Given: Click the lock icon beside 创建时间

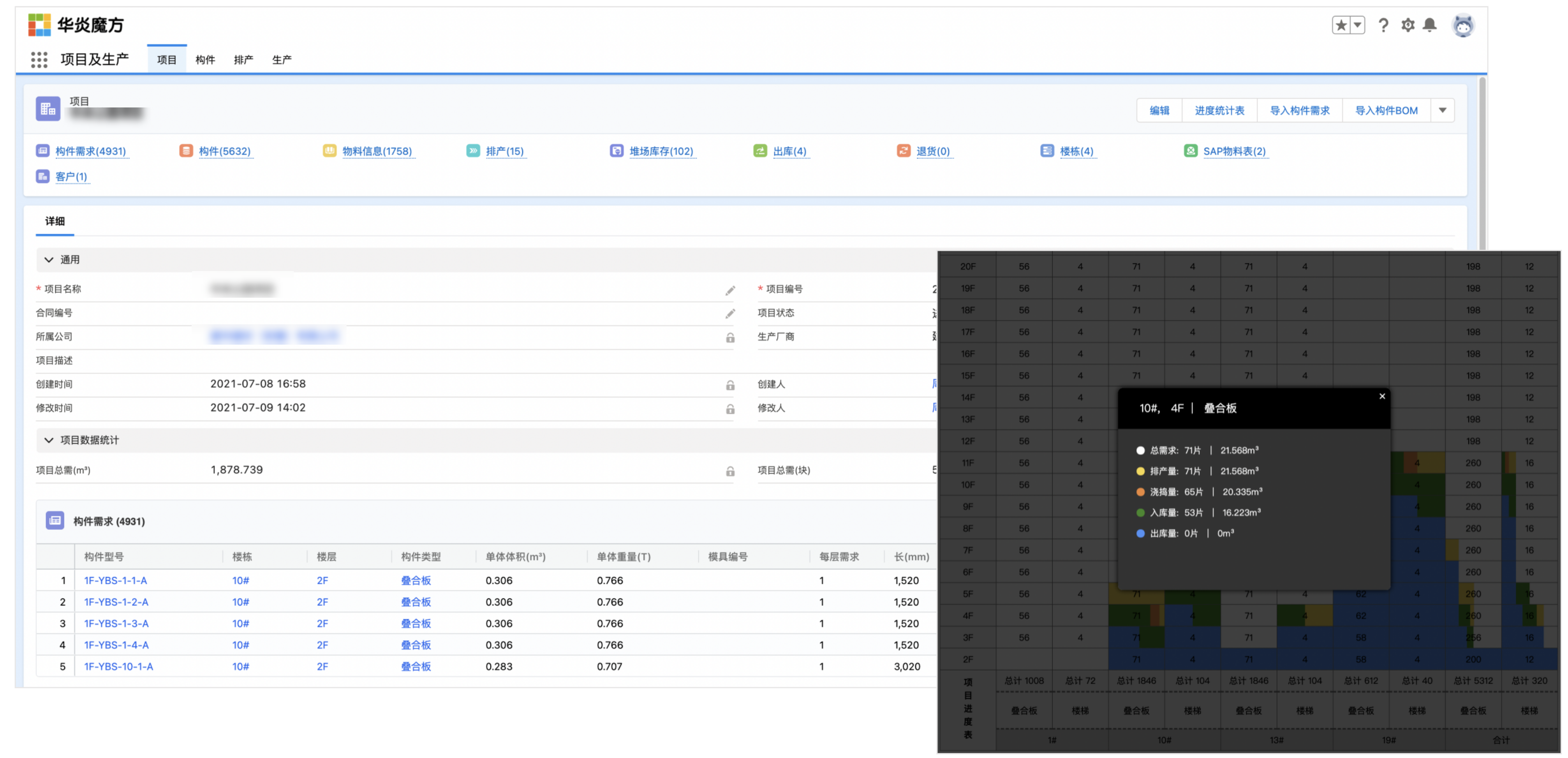Looking at the screenshot, I should [730, 385].
